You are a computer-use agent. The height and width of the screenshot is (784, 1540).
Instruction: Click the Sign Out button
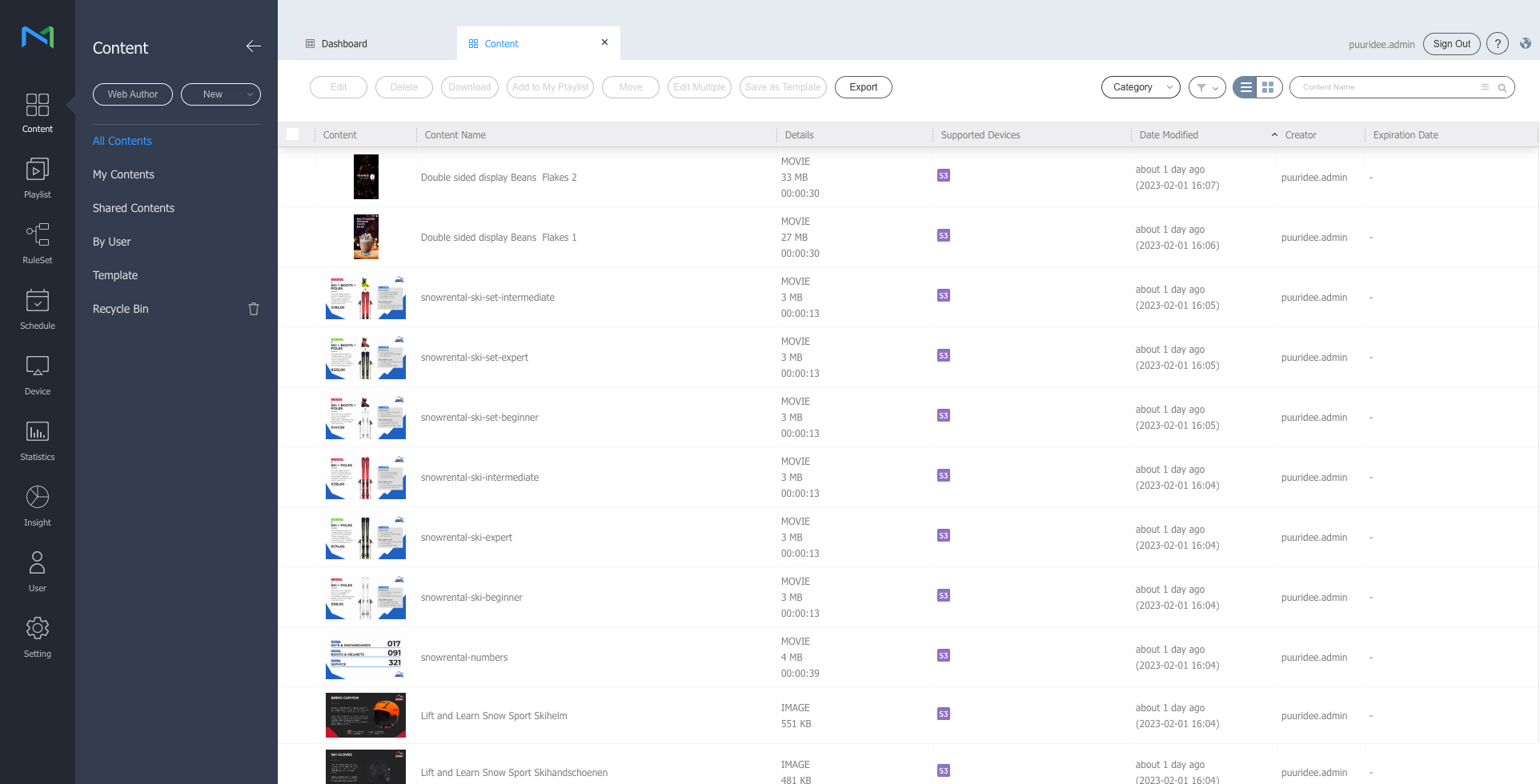coord(1452,44)
